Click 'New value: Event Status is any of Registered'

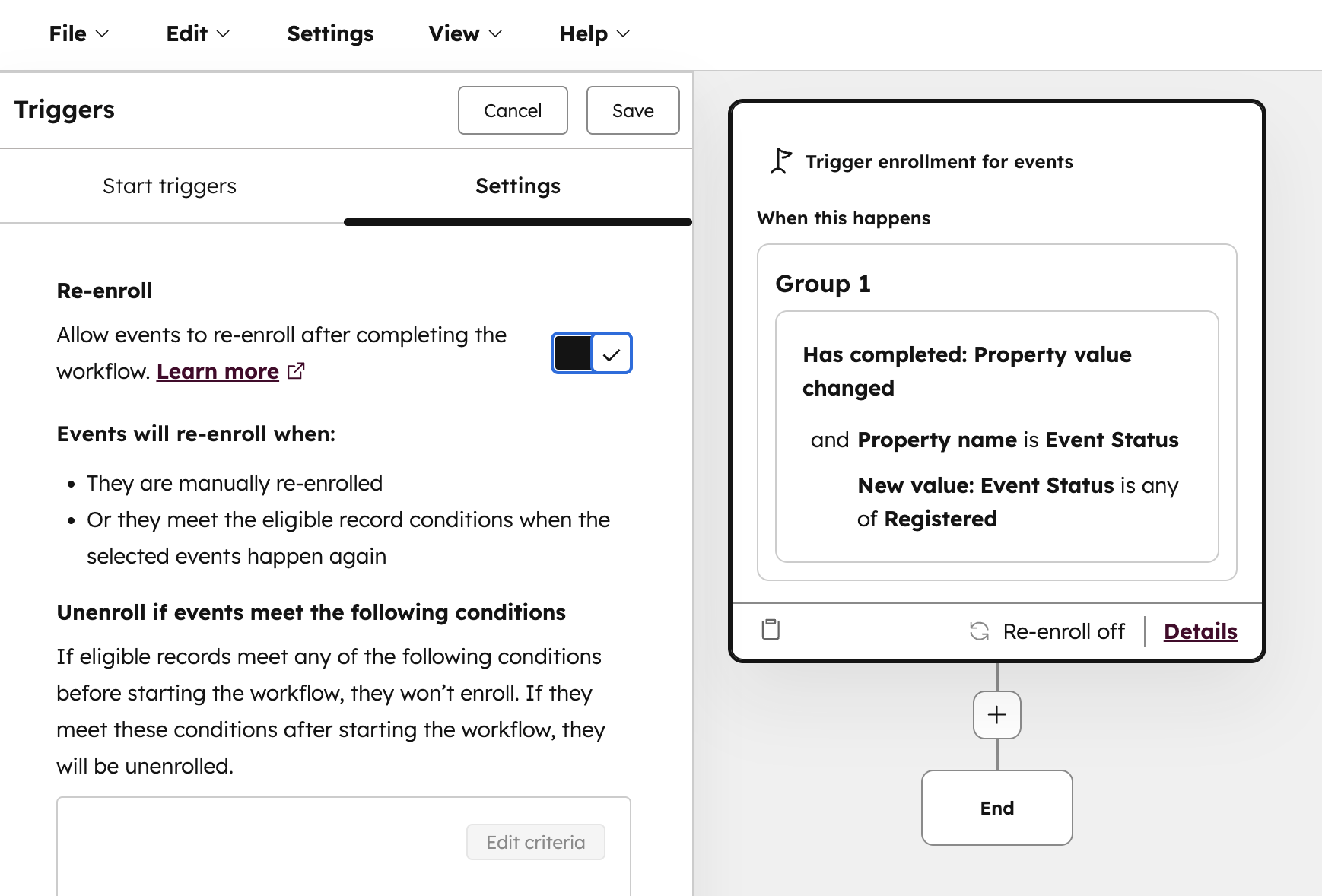(1018, 502)
